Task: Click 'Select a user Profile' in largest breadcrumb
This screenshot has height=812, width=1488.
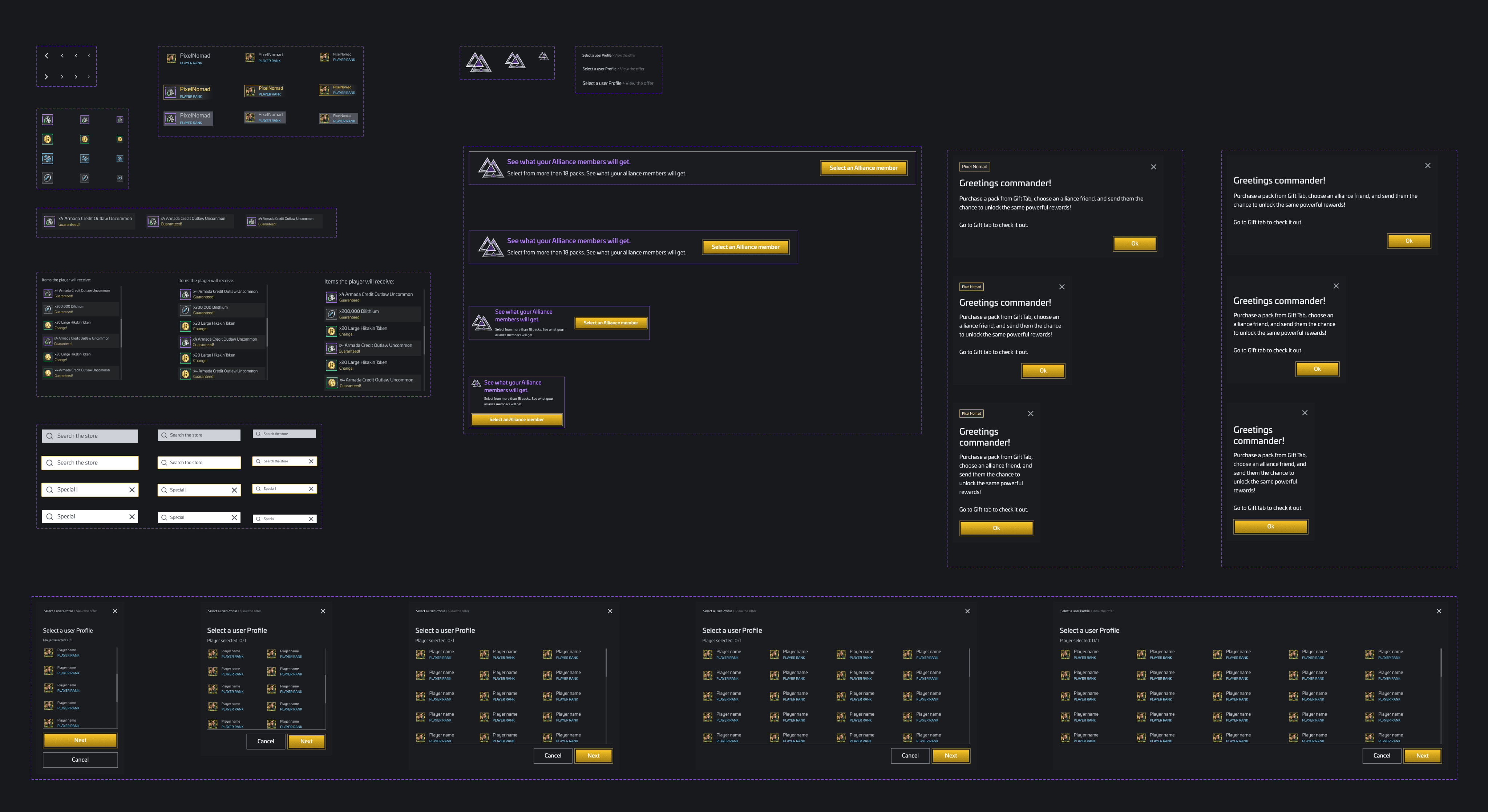Action: point(601,83)
